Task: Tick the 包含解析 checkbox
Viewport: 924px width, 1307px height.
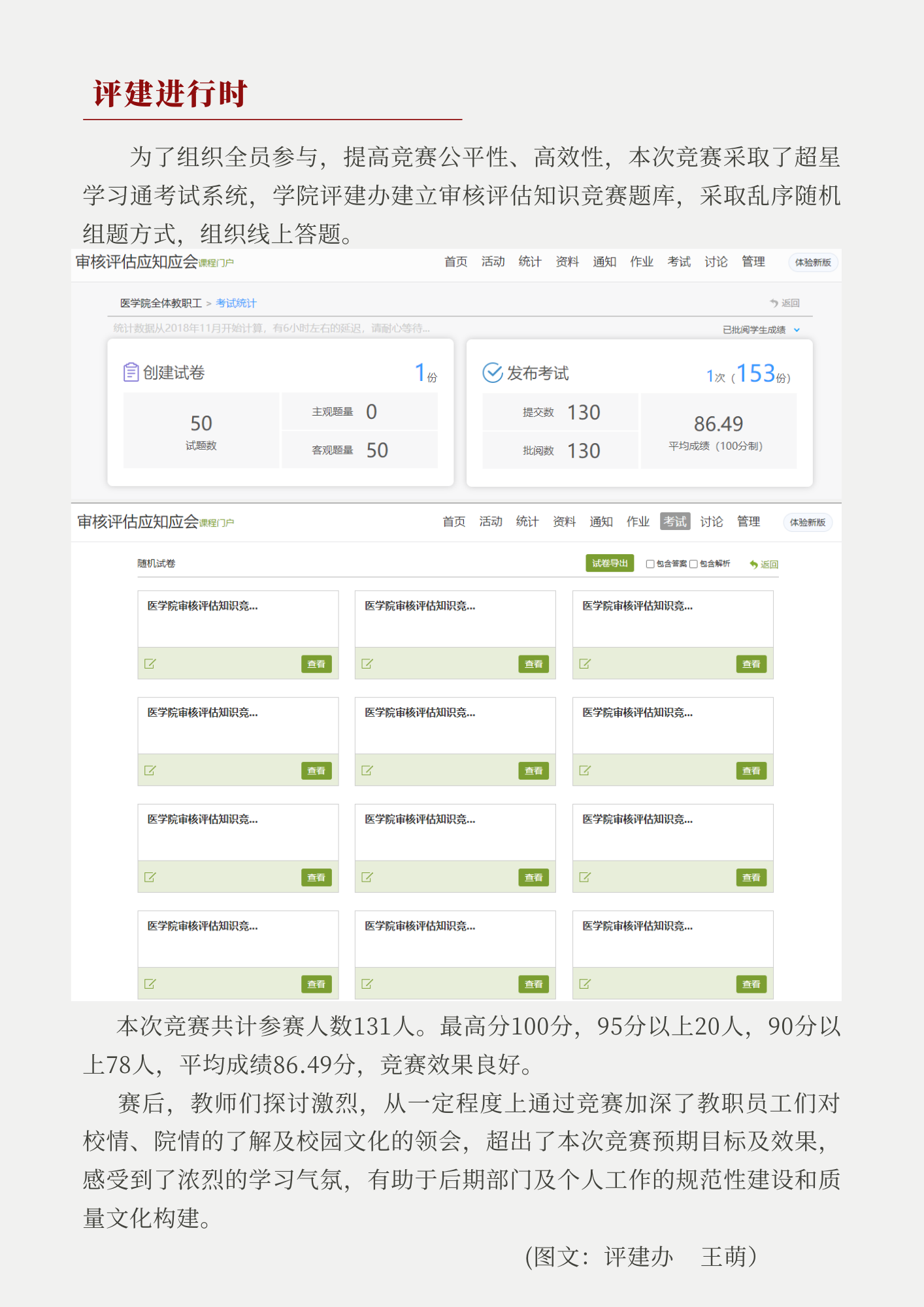Action: point(693,564)
